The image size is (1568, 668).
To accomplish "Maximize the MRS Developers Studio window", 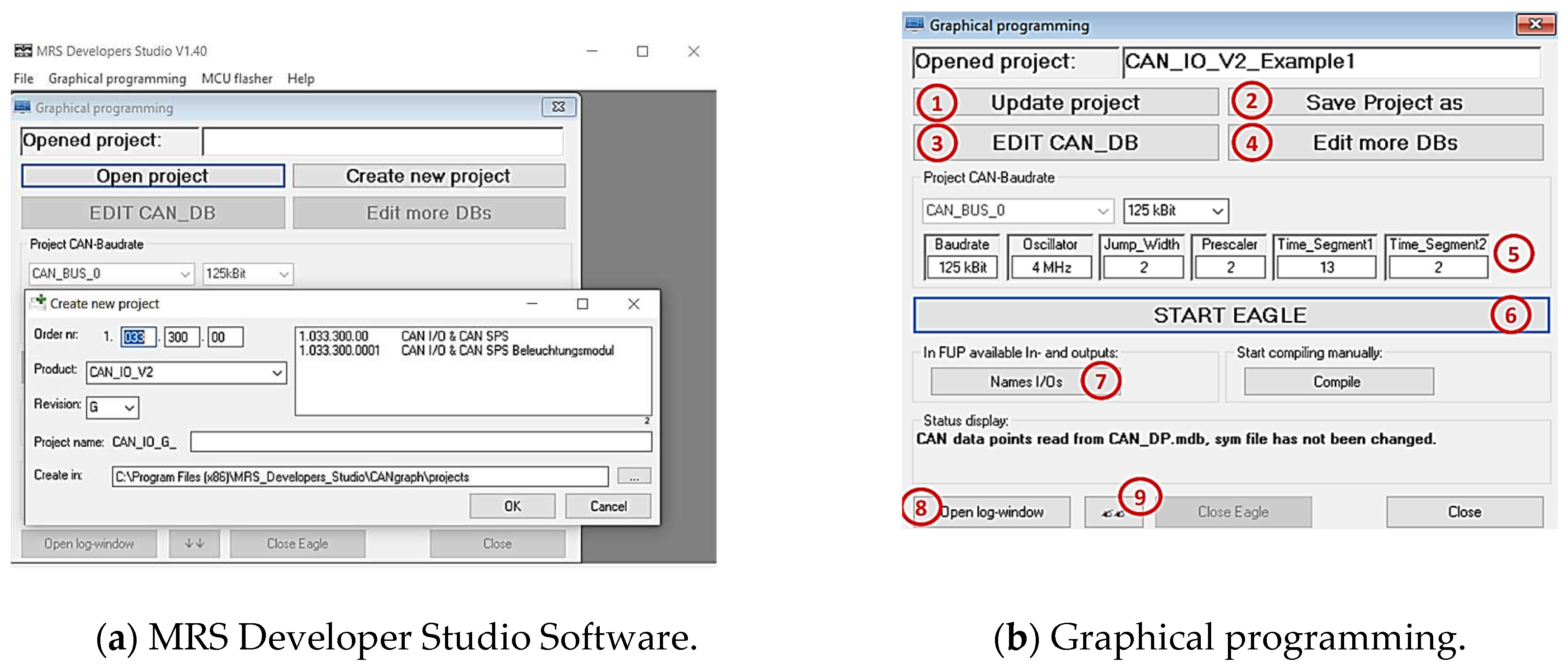I will click(642, 51).
